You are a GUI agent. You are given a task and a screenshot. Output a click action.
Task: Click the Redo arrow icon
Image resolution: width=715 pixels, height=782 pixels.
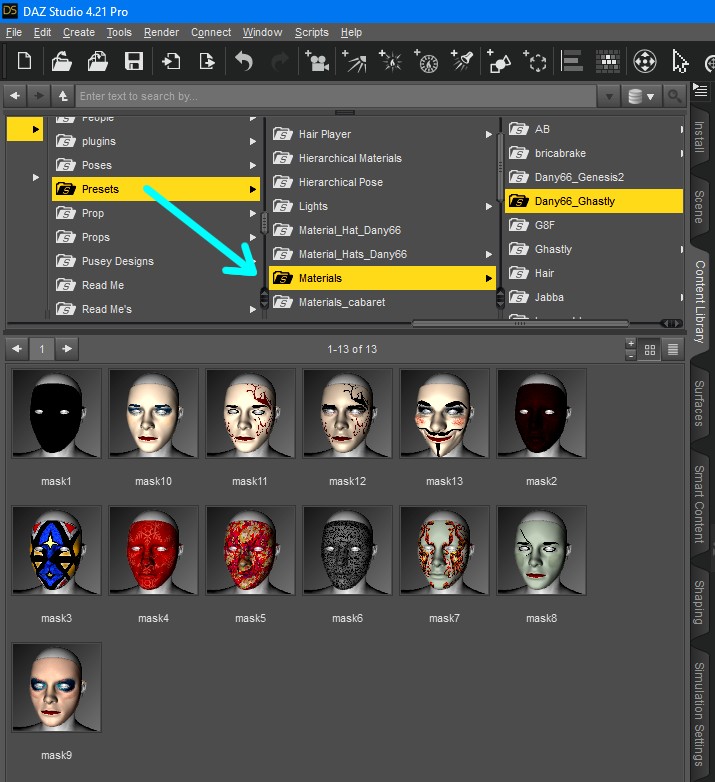[280, 62]
